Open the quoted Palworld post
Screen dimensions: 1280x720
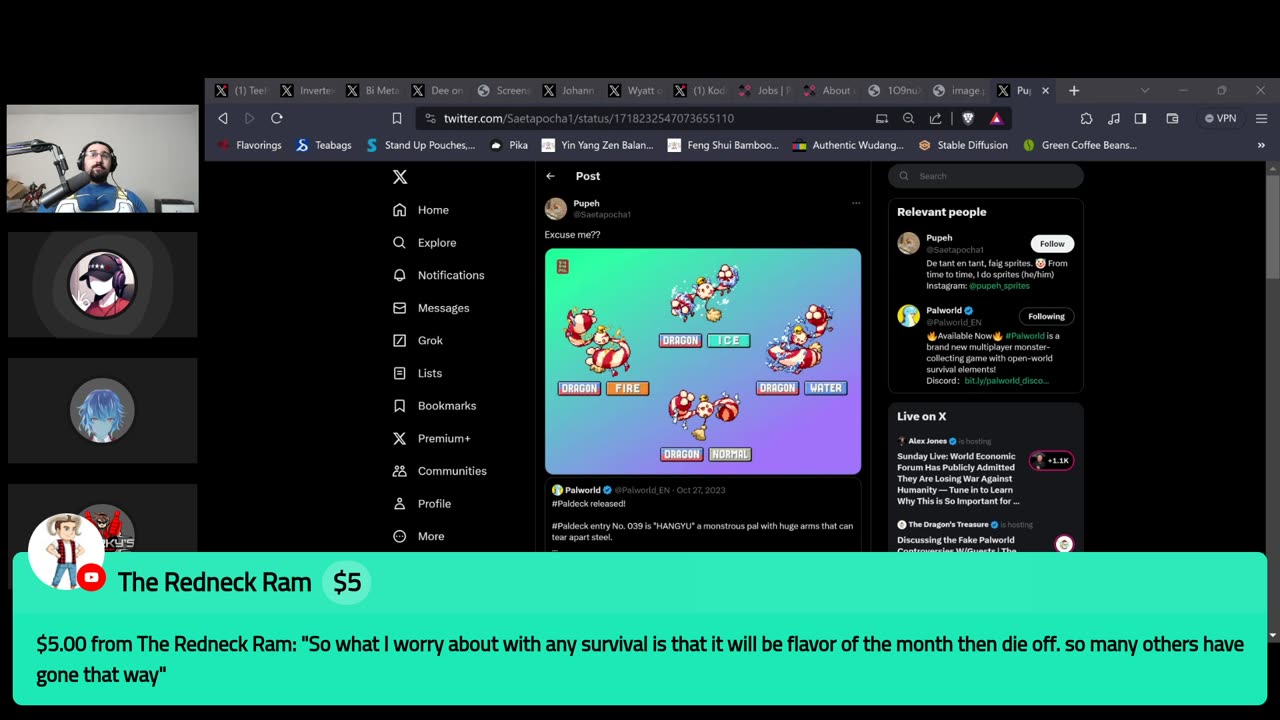pyautogui.click(x=703, y=516)
